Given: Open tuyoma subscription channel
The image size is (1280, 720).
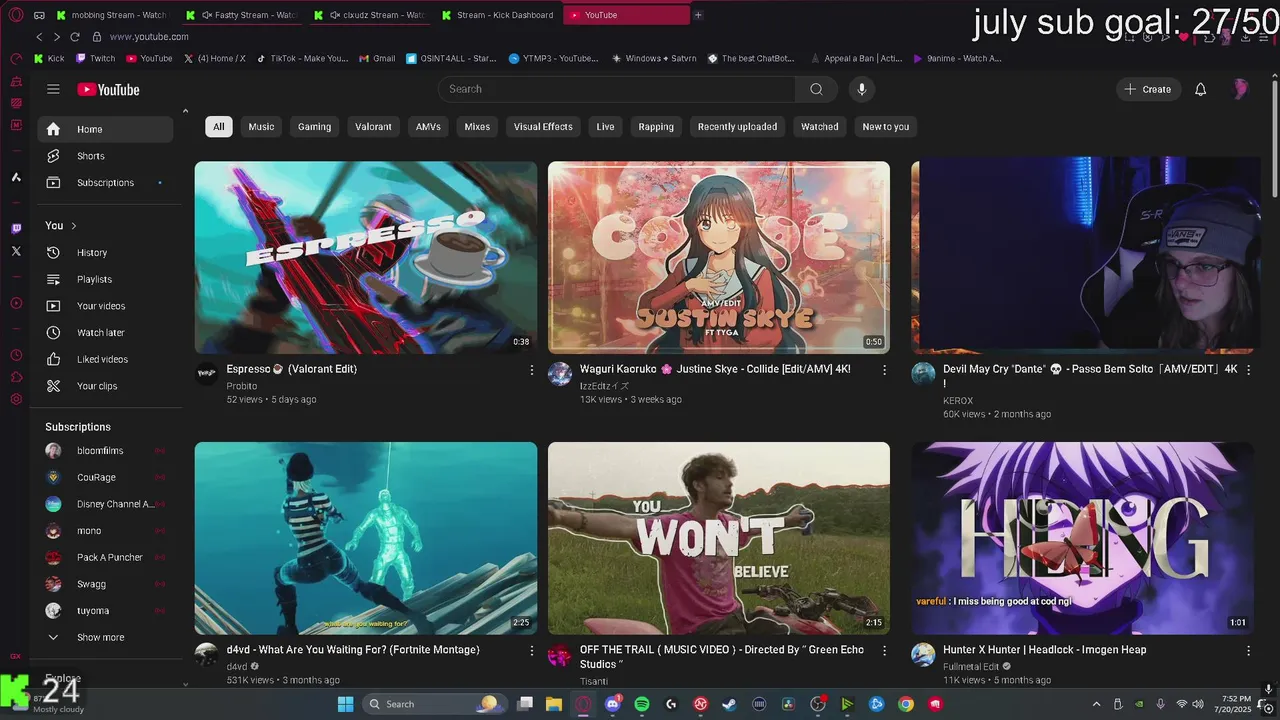Looking at the screenshot, I should [105, 610].
